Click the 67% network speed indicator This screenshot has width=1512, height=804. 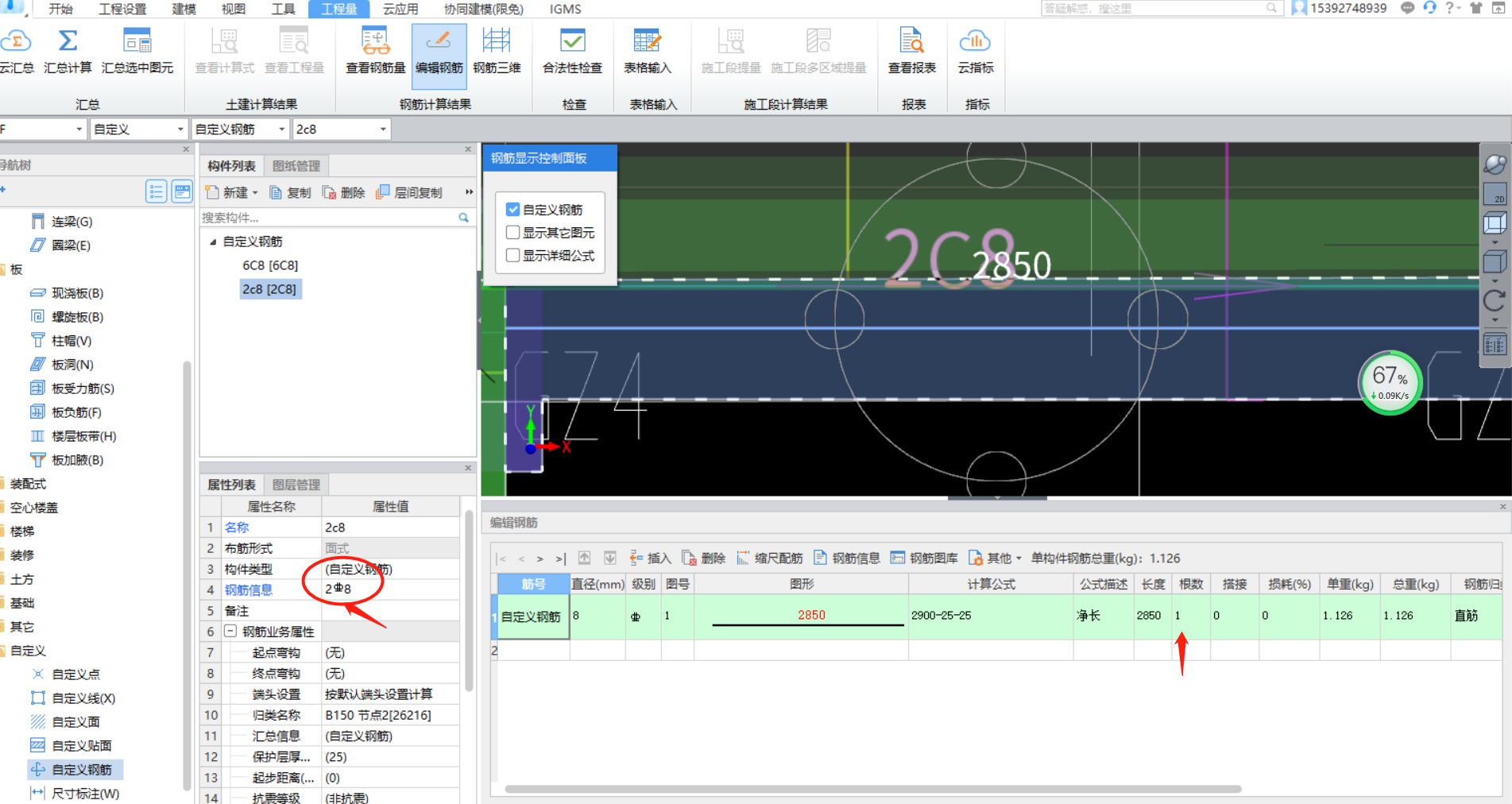[1390, 382]
